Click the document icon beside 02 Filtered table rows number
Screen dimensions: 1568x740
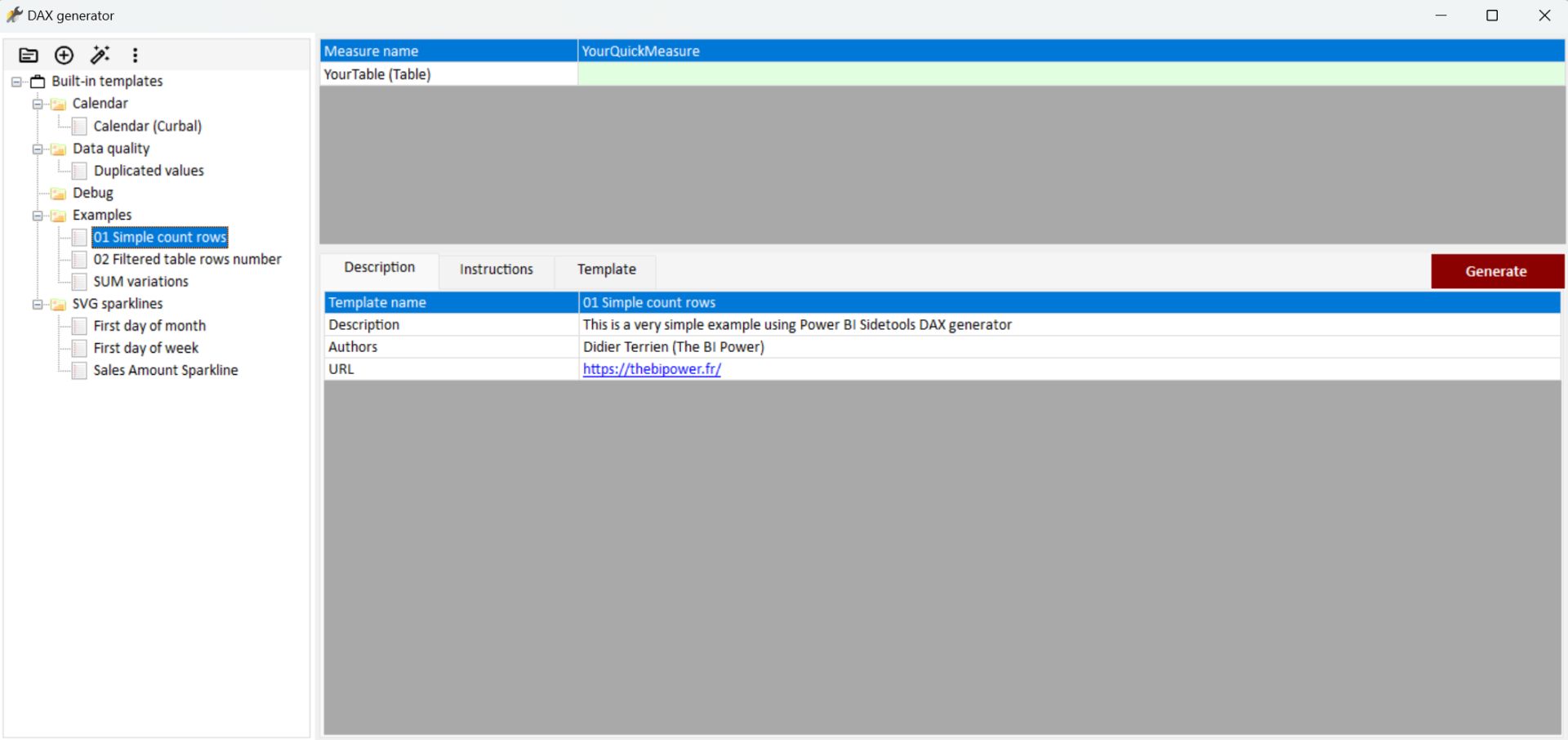point(79,260)
